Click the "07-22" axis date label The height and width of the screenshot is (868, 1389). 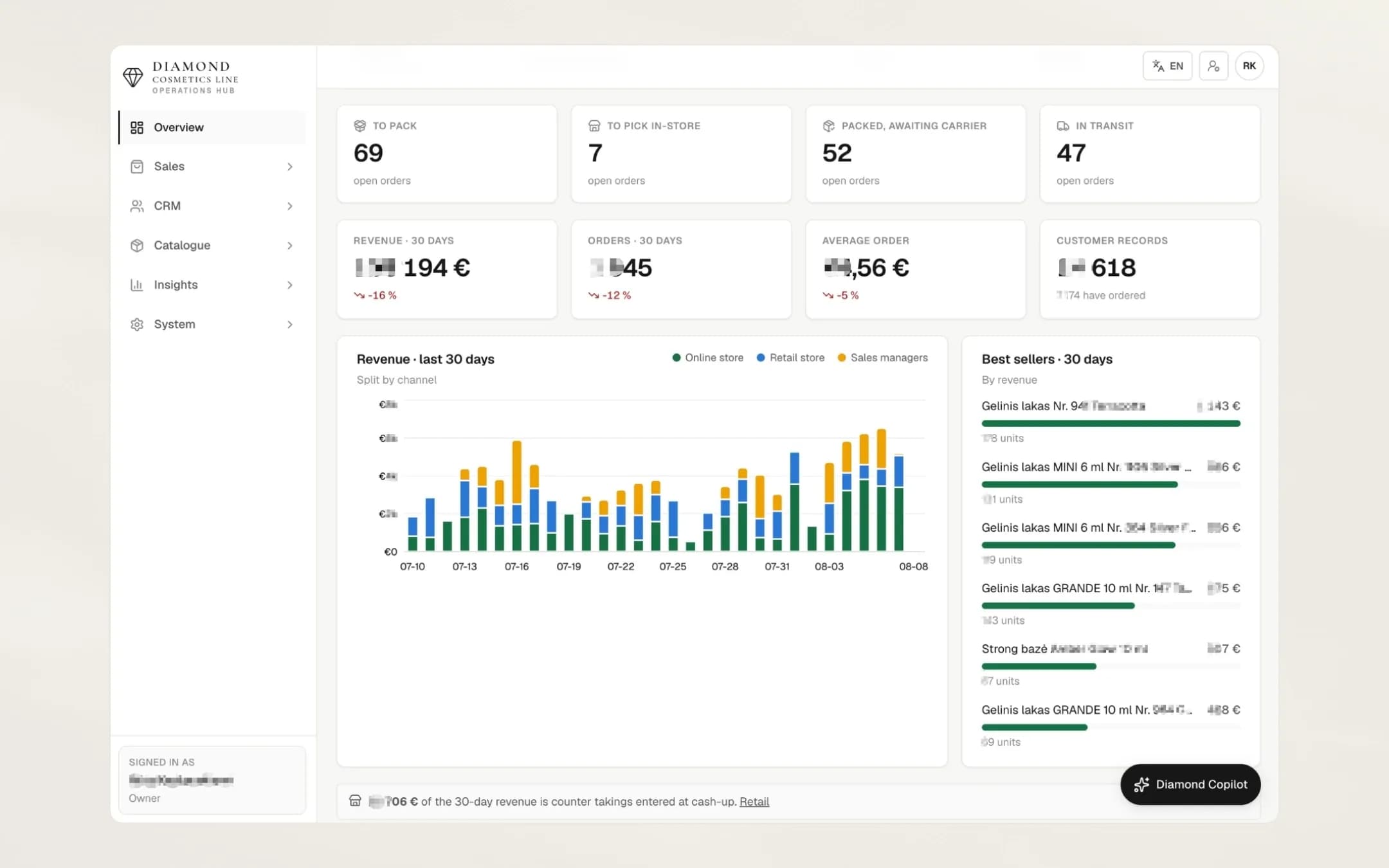click(621, 566)
